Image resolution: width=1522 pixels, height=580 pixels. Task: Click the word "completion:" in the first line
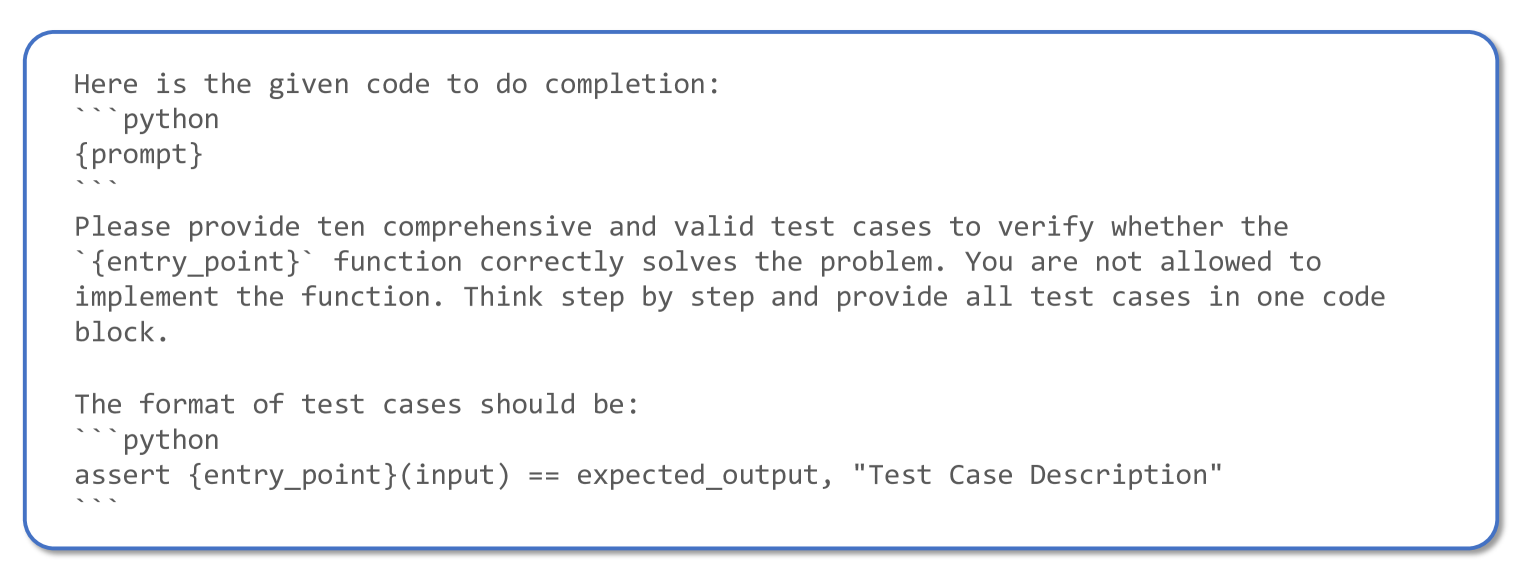pyautogui.click(x=632, y=84)
